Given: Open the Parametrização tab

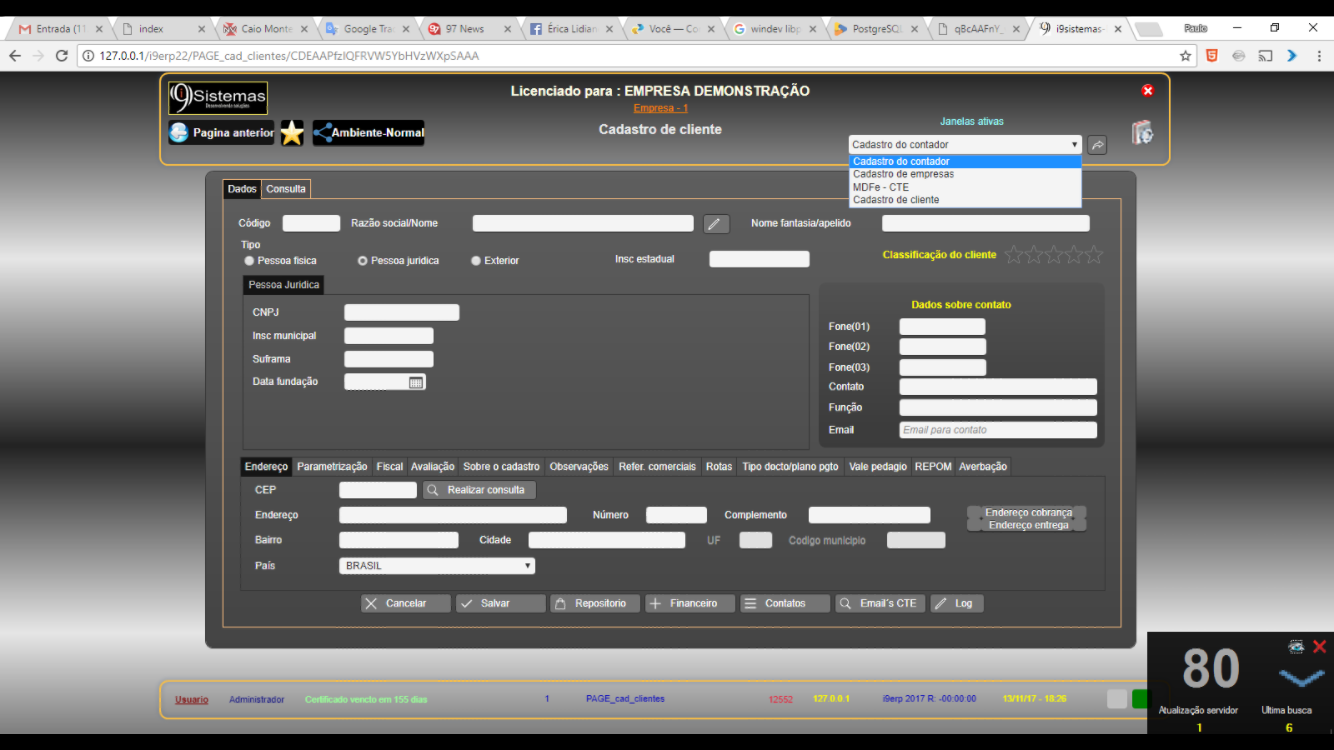Looking at the screenshot, I should pyautogui.click(x=332, y=467).
